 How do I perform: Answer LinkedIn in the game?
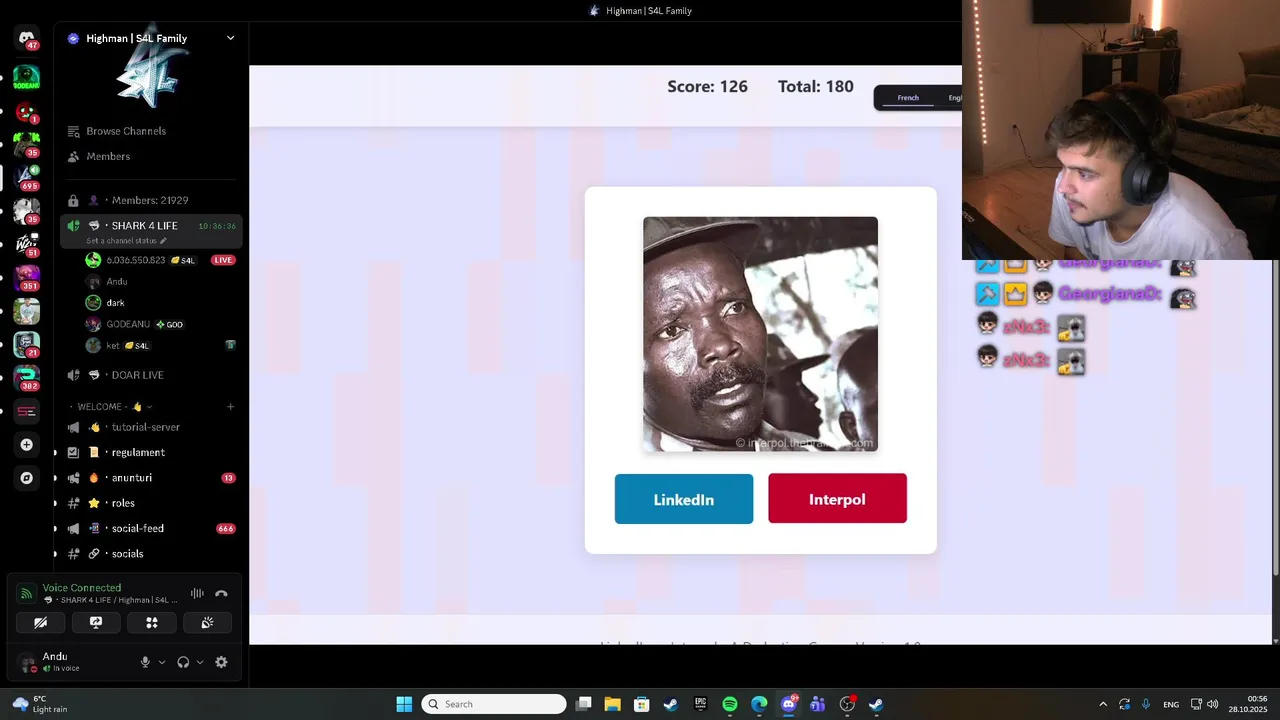coord(684,499)
